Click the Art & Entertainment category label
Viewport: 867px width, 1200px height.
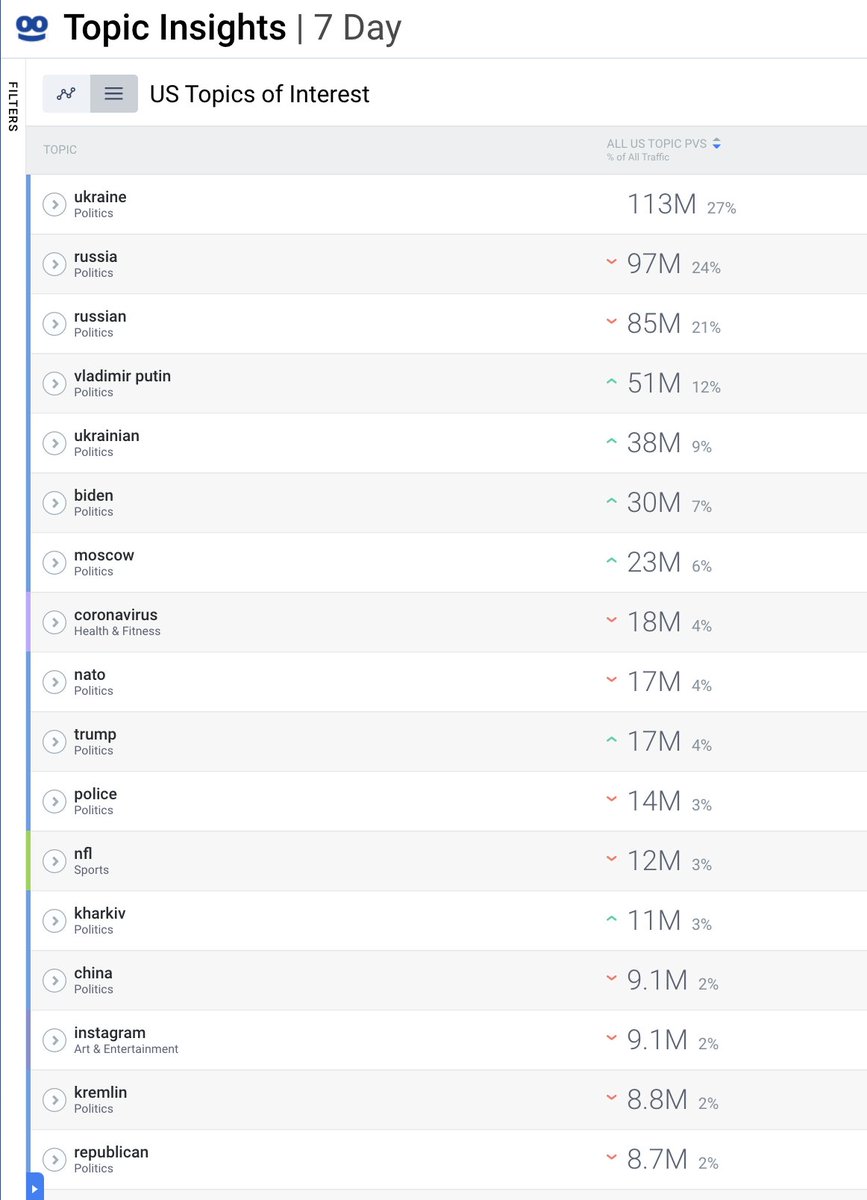[x=126, y=1049]
